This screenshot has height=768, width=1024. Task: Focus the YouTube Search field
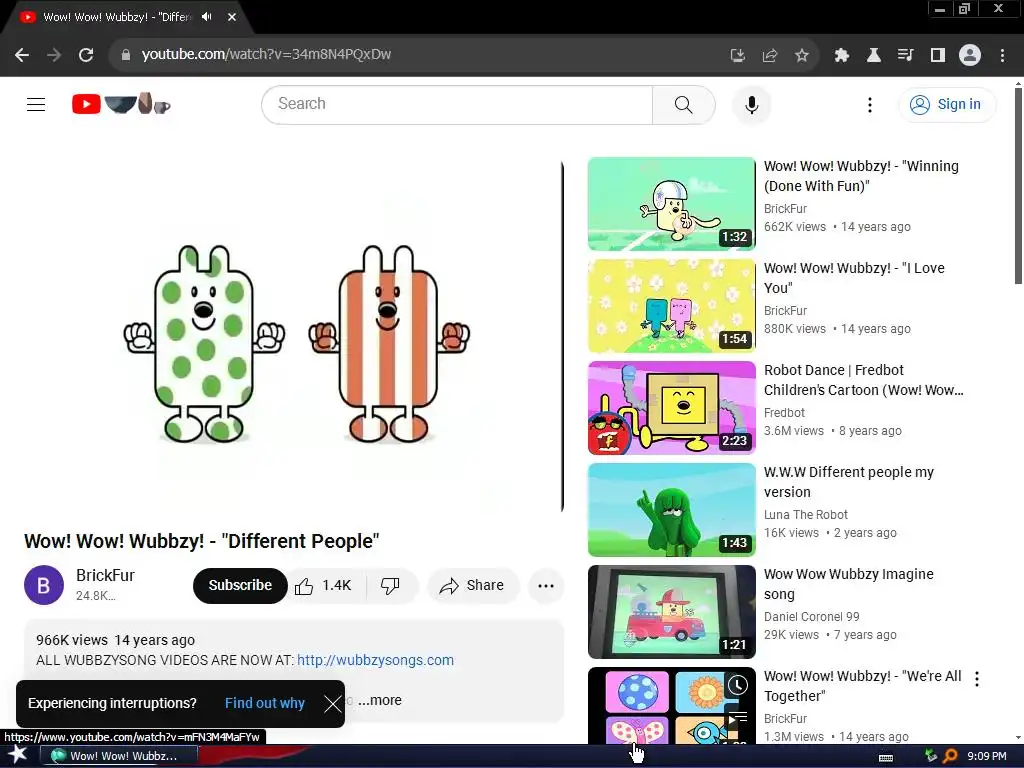[457, 104]
